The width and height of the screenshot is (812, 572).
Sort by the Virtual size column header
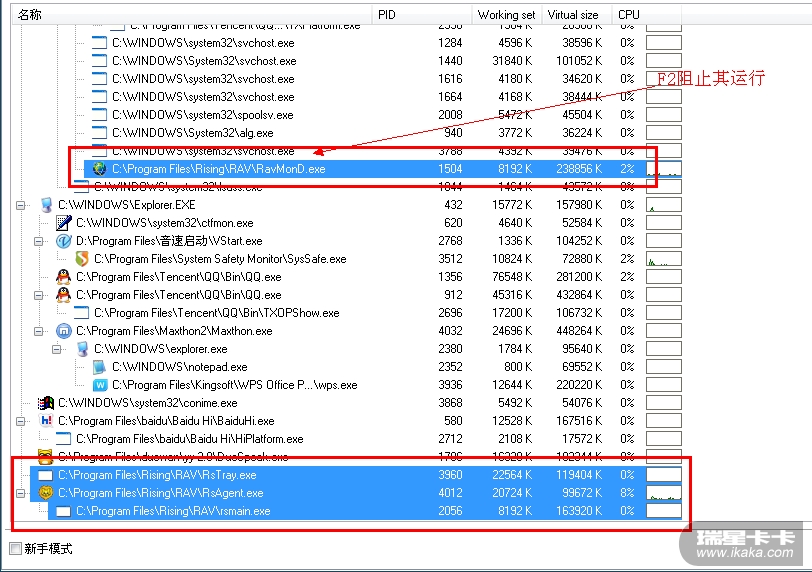(577, 14)
